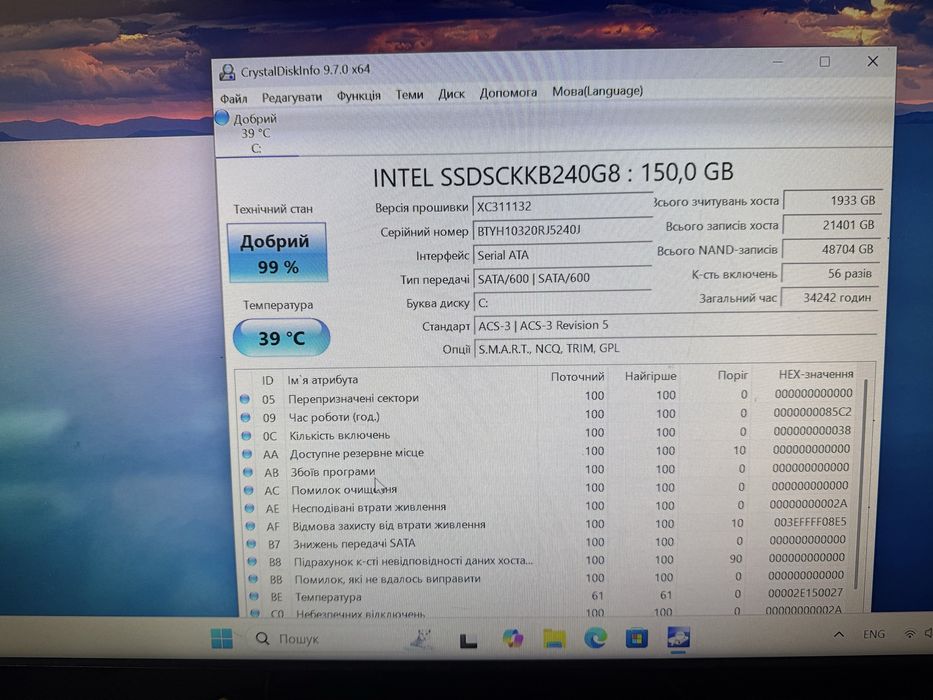Open File Explorer from the taskbar
933x700 pixels.
coord(555,639)
